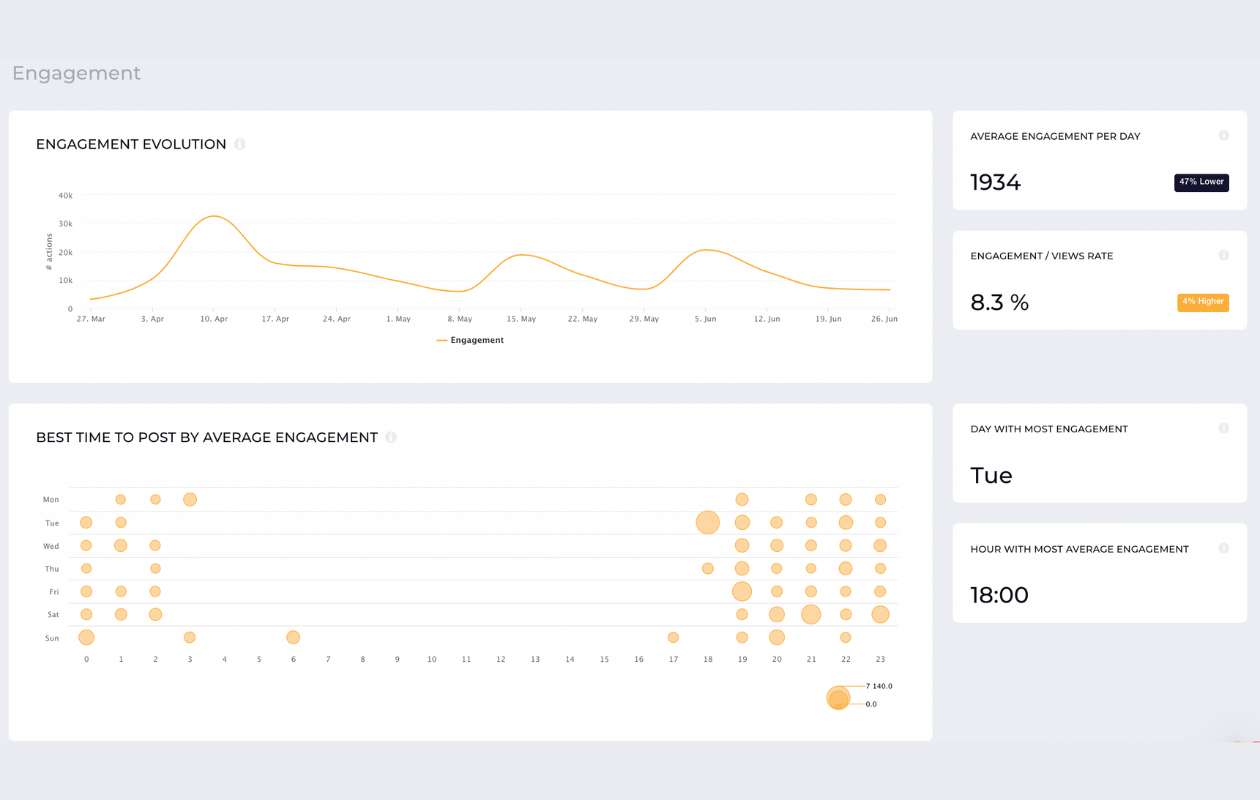
Task: Click the 7 140.0 bubble legend value
Action: [x=879, y=686]
